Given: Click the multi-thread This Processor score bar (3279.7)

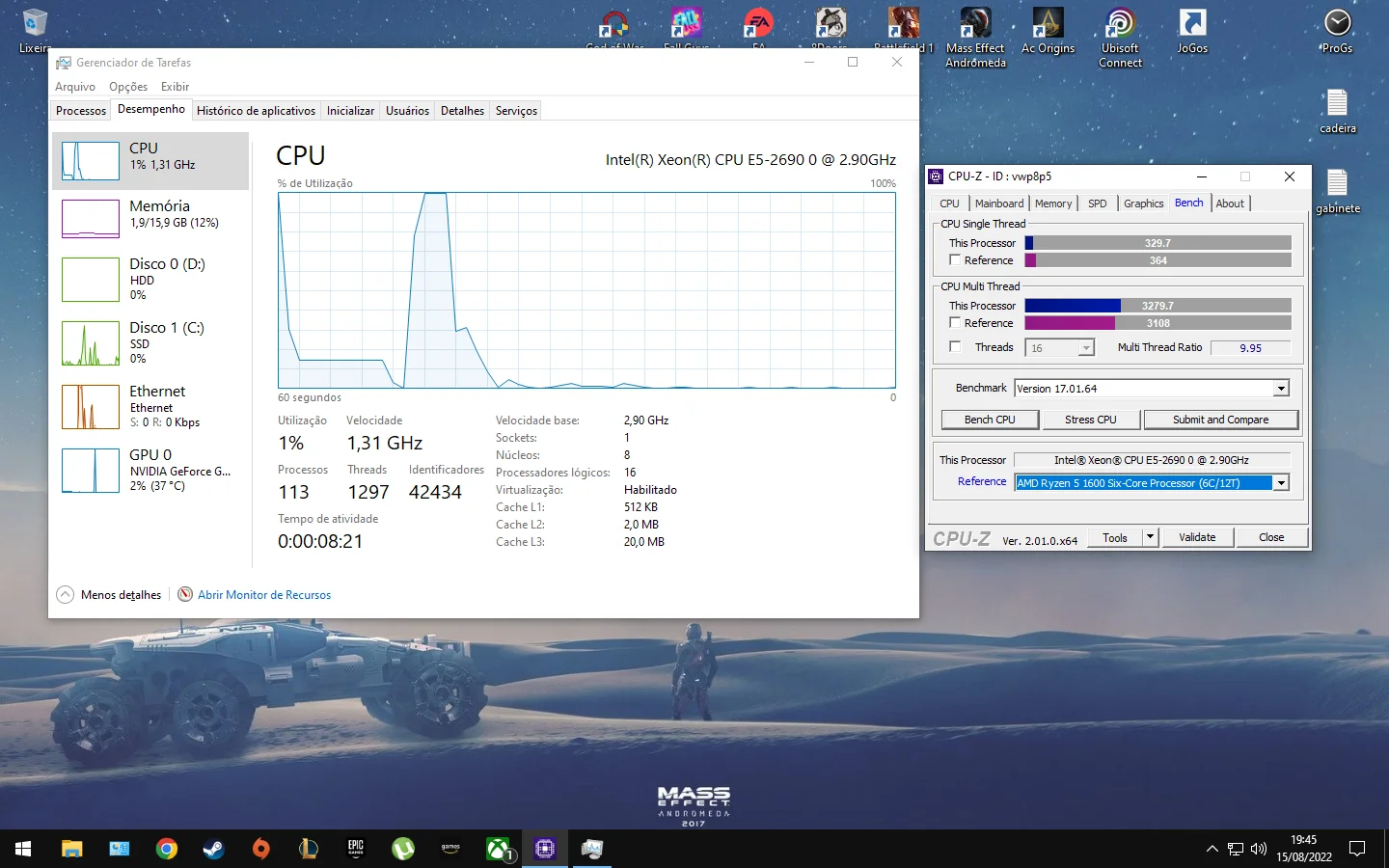Looking at the screenshot, I should pos(1157,306).
